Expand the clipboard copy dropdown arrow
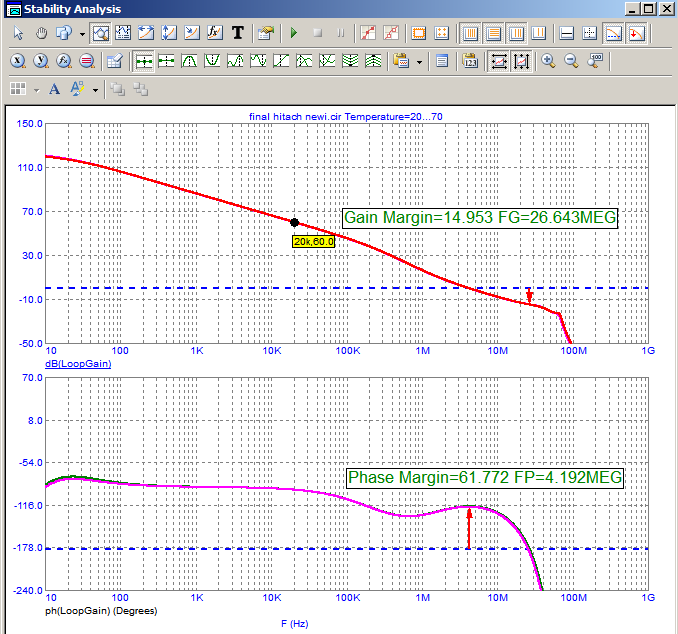The height and width of the screenshot is (634, 678). pos(419,62)
